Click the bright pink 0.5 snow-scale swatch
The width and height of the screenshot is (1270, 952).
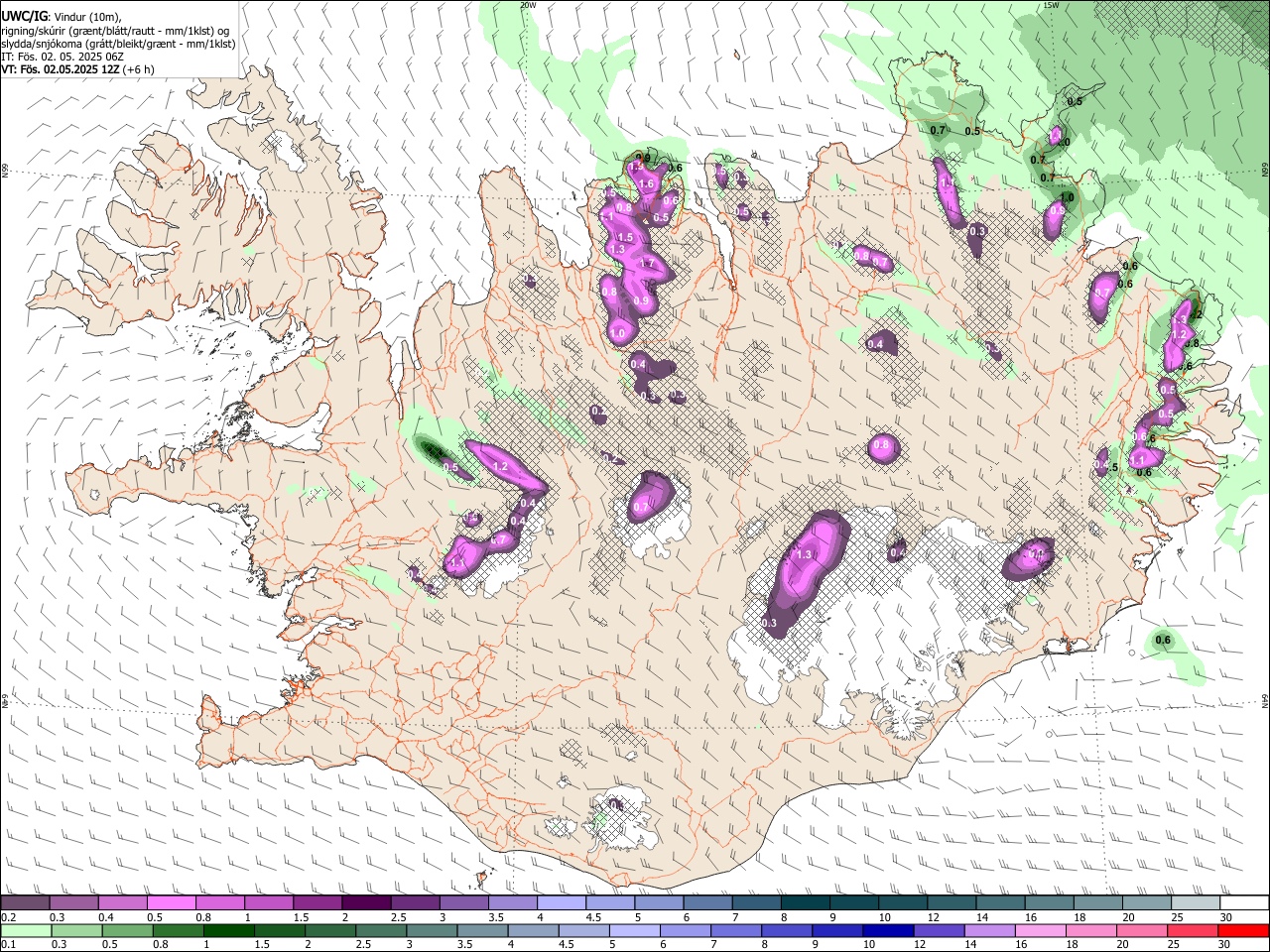pos(171,903)
